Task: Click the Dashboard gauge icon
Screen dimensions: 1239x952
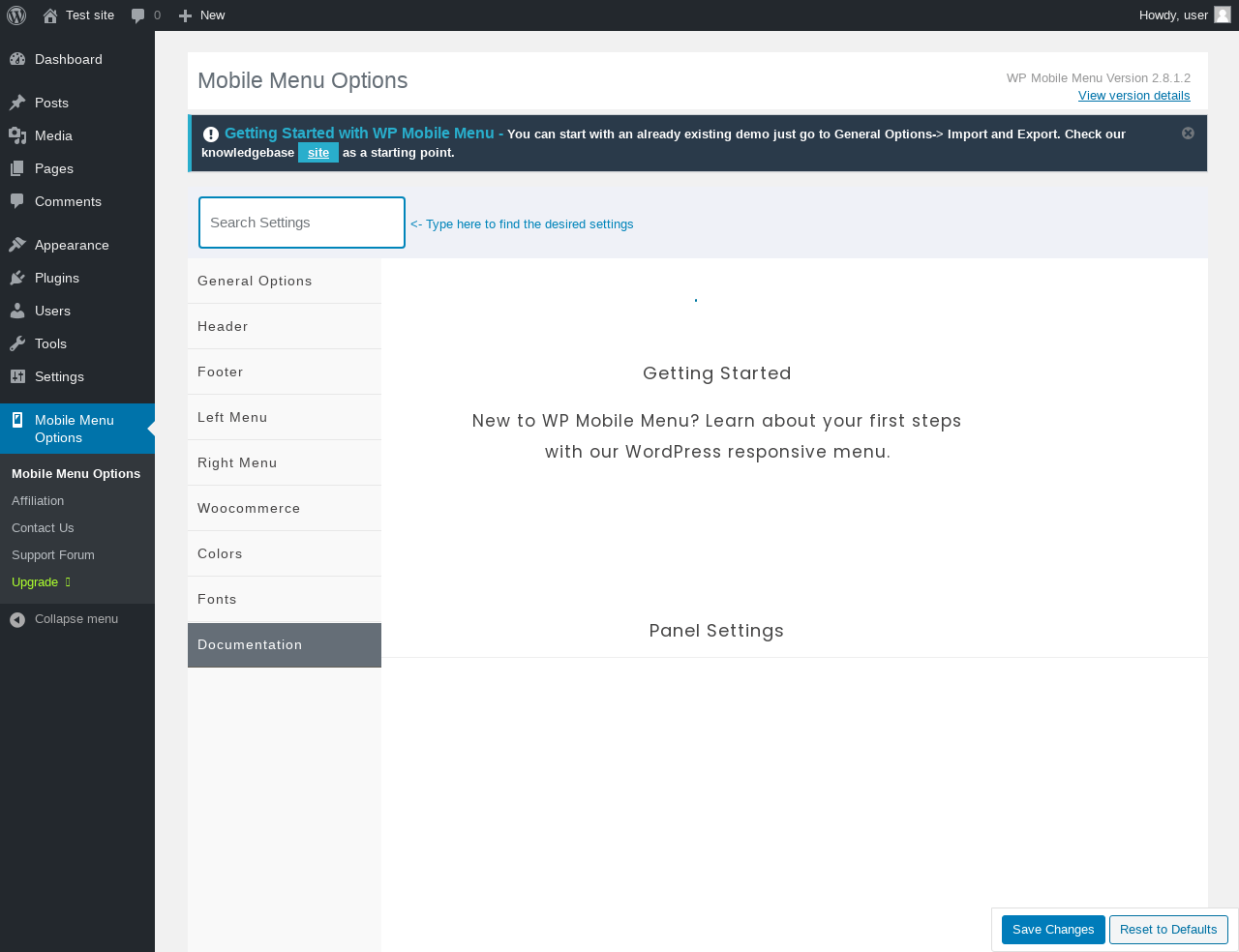Action: (17, 59)
